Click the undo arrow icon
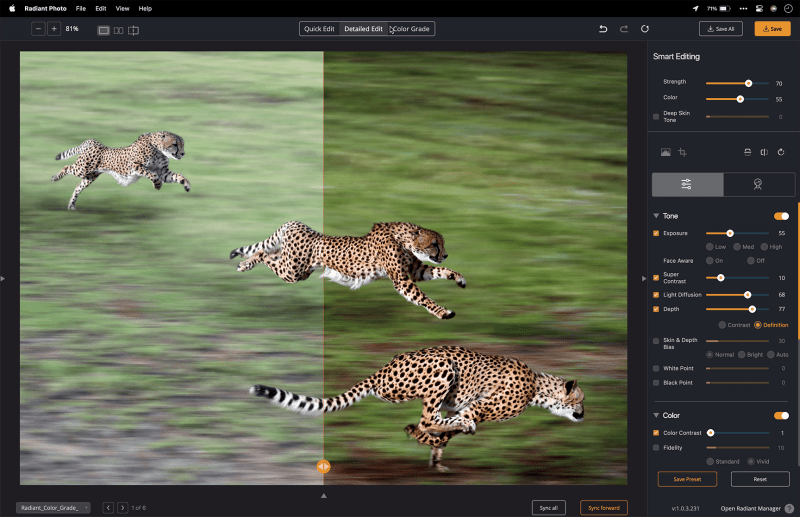 pos(603,29)
